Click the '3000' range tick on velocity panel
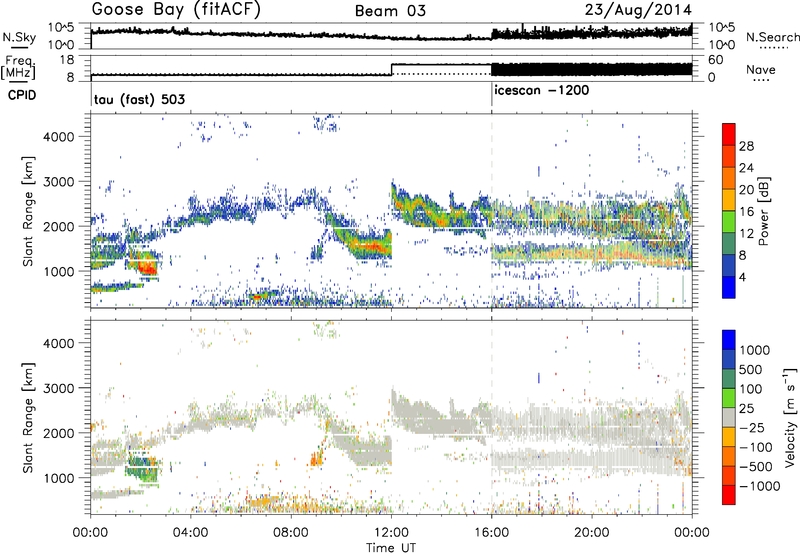Image resolution: width=800 pixels, height=554 pixels. click(59, 388)
